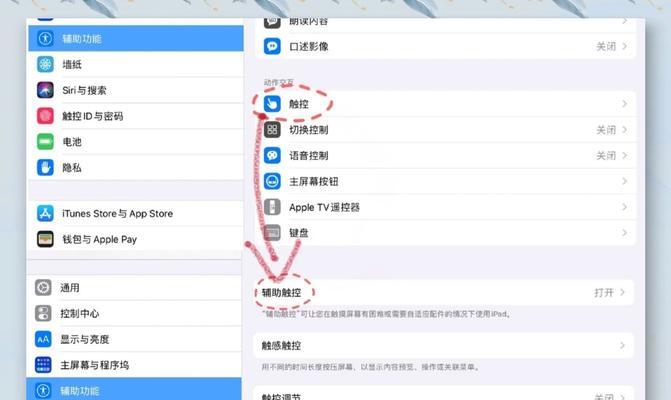Open the 触控调节 label
The width and height of the screenshot is (671, 400).
coord(281,396)
